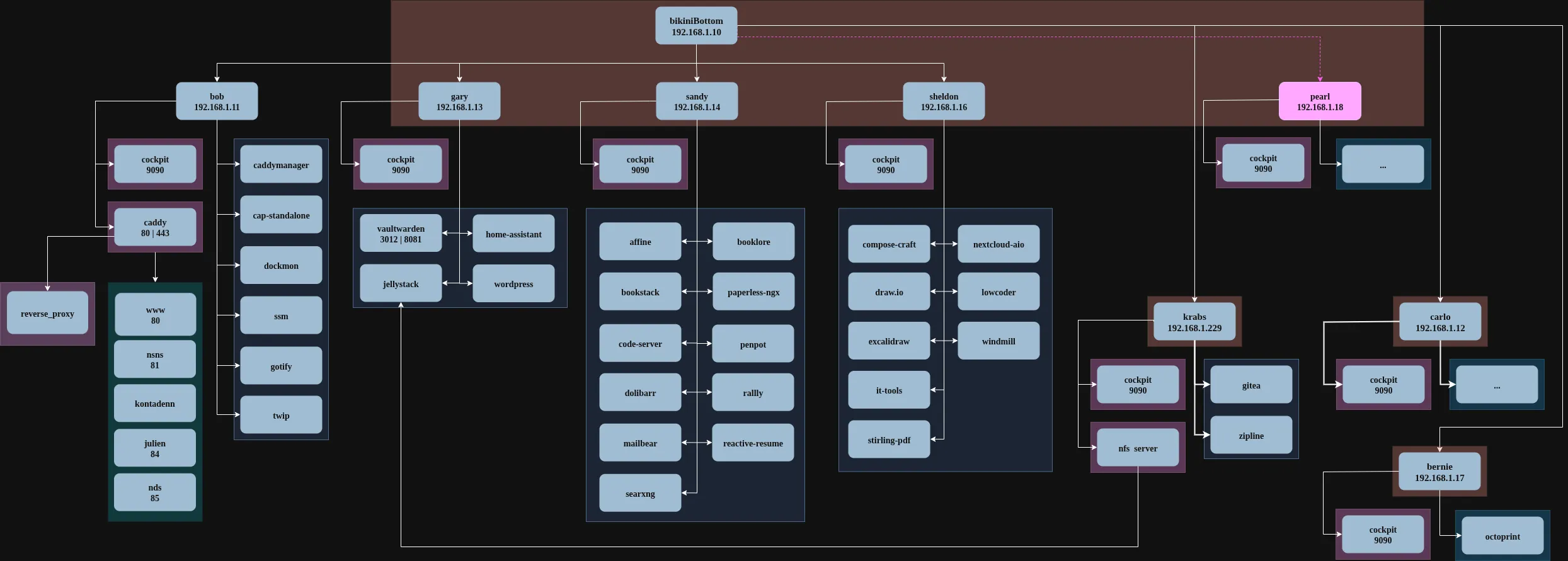Click the vaultwarden 3012 | 8081 node

(x=401, y=234)
